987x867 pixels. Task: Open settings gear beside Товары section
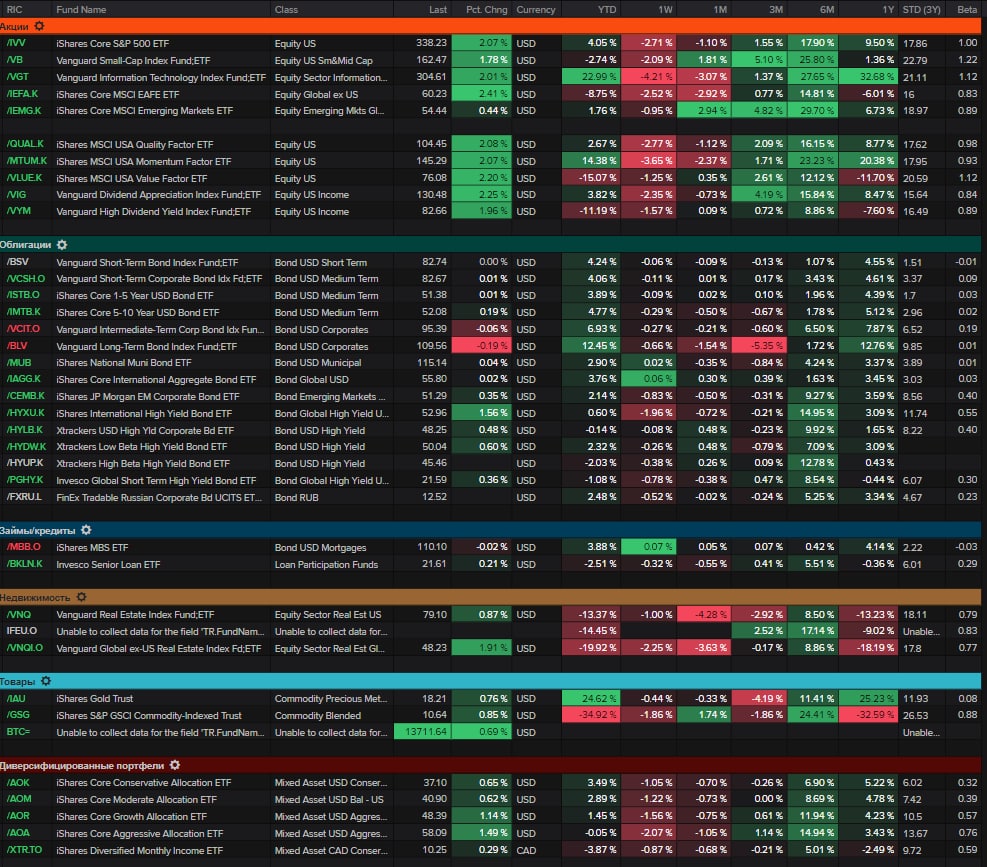point(46,681)
